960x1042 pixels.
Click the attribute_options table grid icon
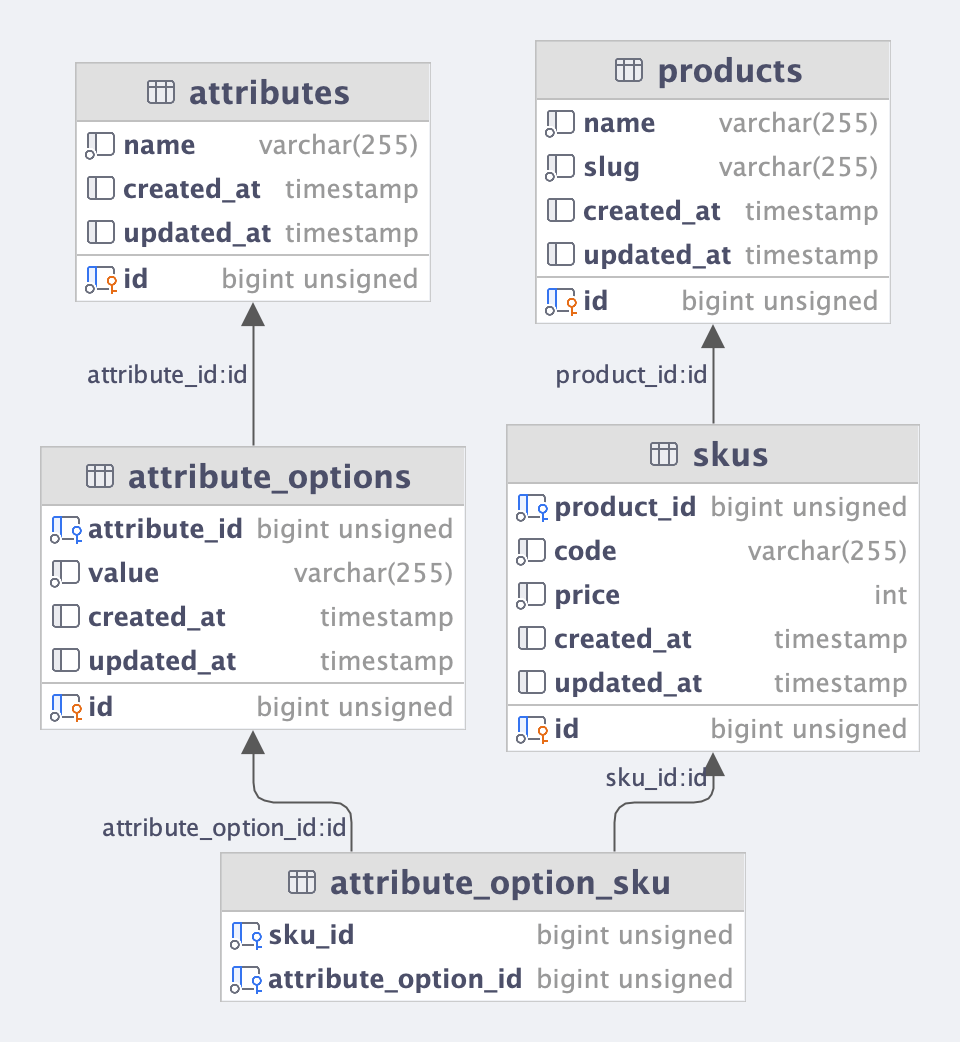tap(100, 476)
